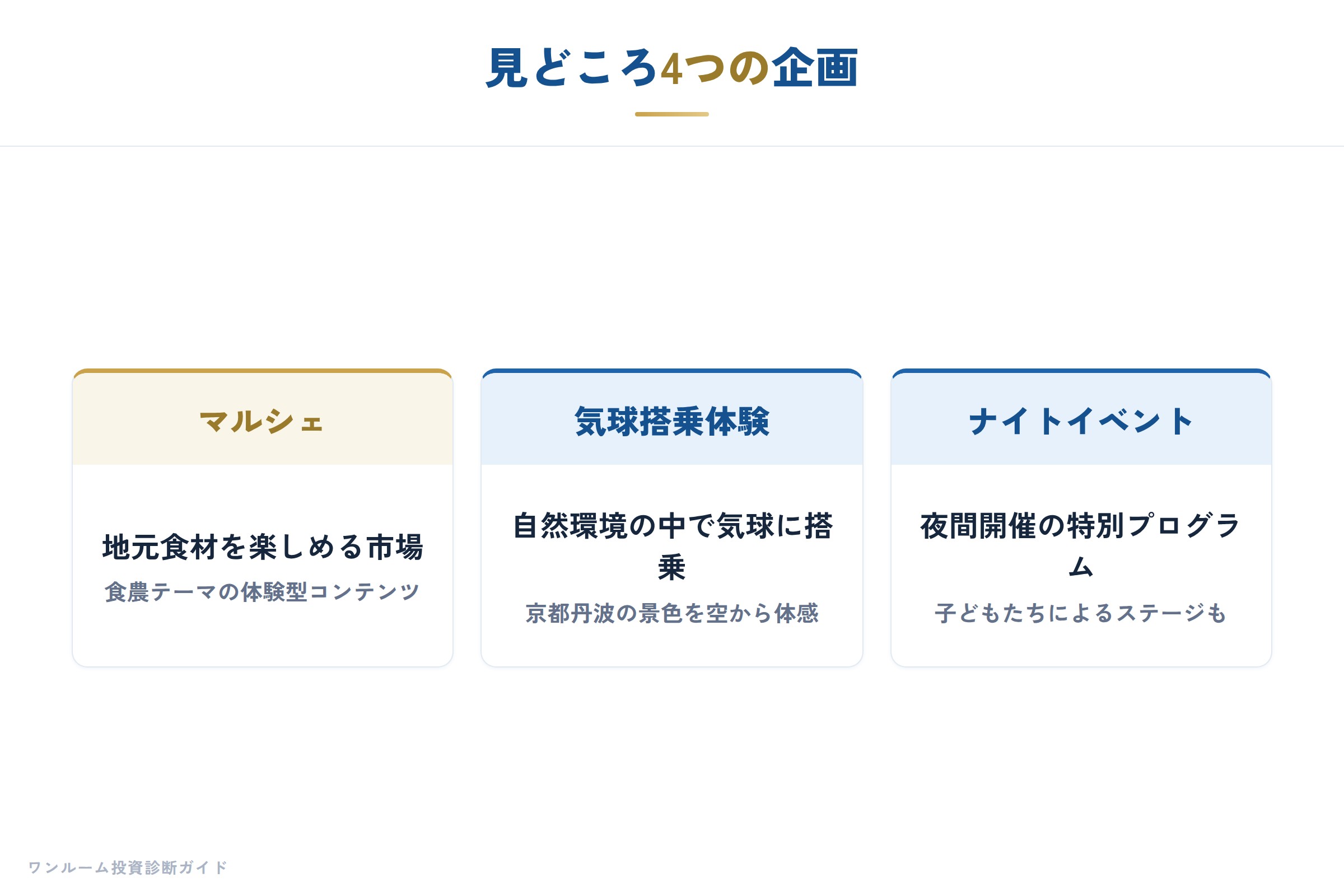Click 食農テーマの体験型コンテンツ subtitle

[263, 591]
